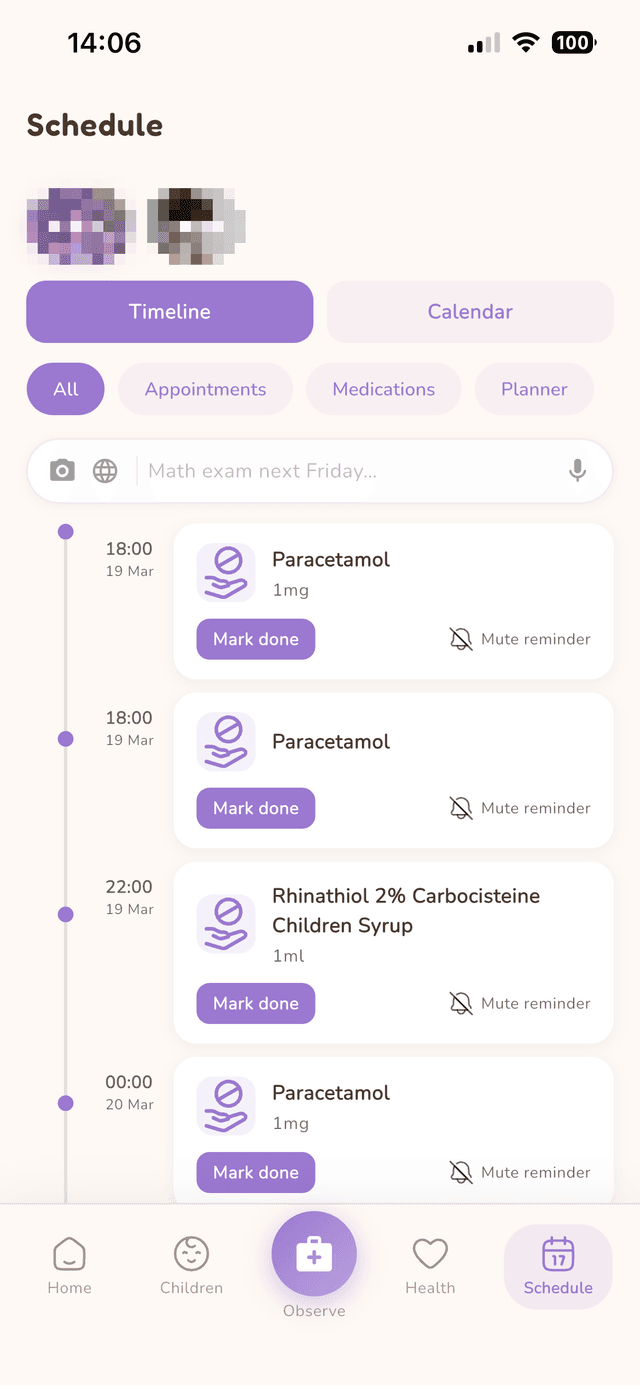
Task: Mute reminder for the 18:00 Paracetamol
Action: [520, 638]
